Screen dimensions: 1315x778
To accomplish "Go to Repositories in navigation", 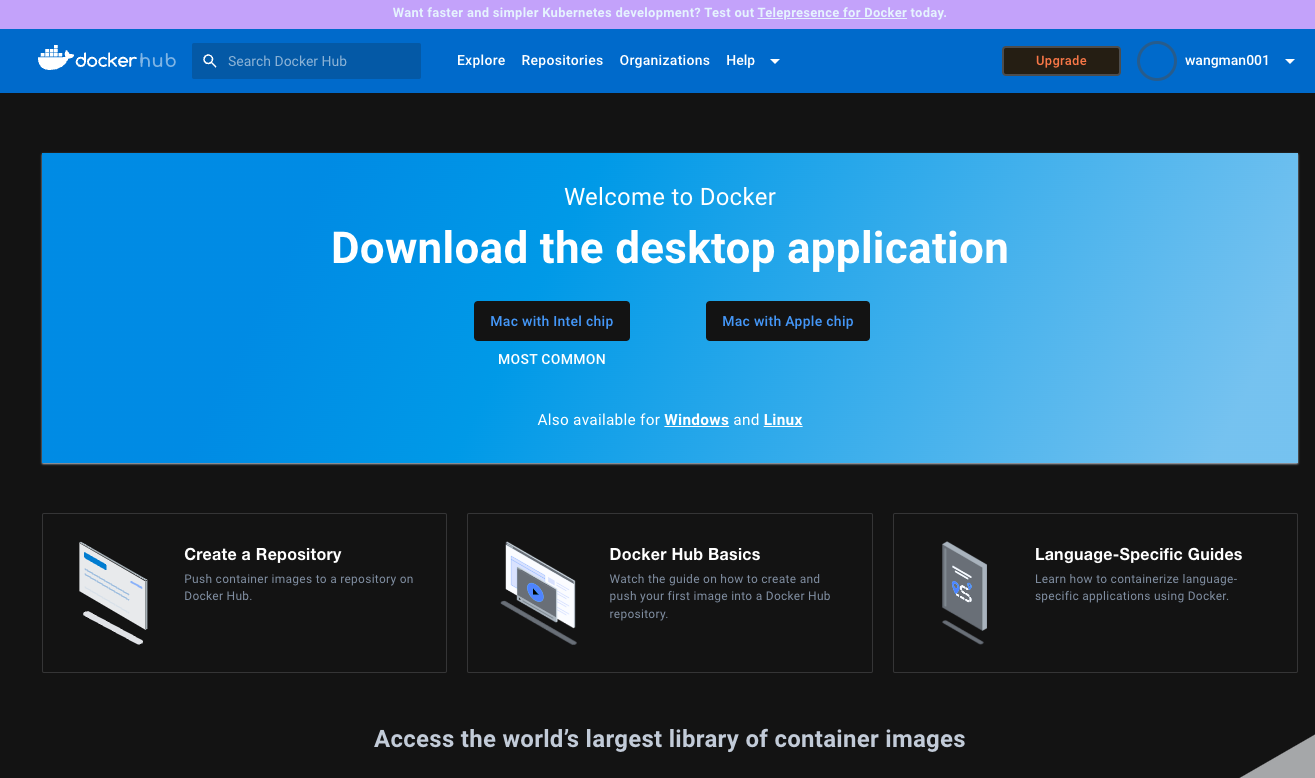I will (x=562, y=61).
